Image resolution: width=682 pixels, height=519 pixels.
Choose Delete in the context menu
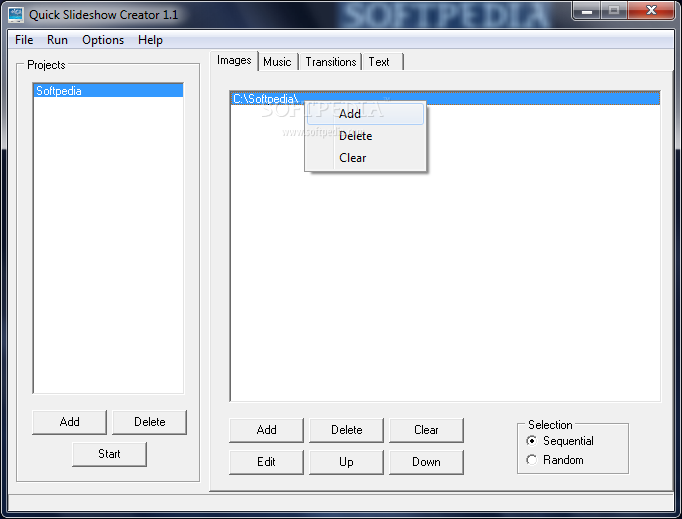(x=365, y=136)
